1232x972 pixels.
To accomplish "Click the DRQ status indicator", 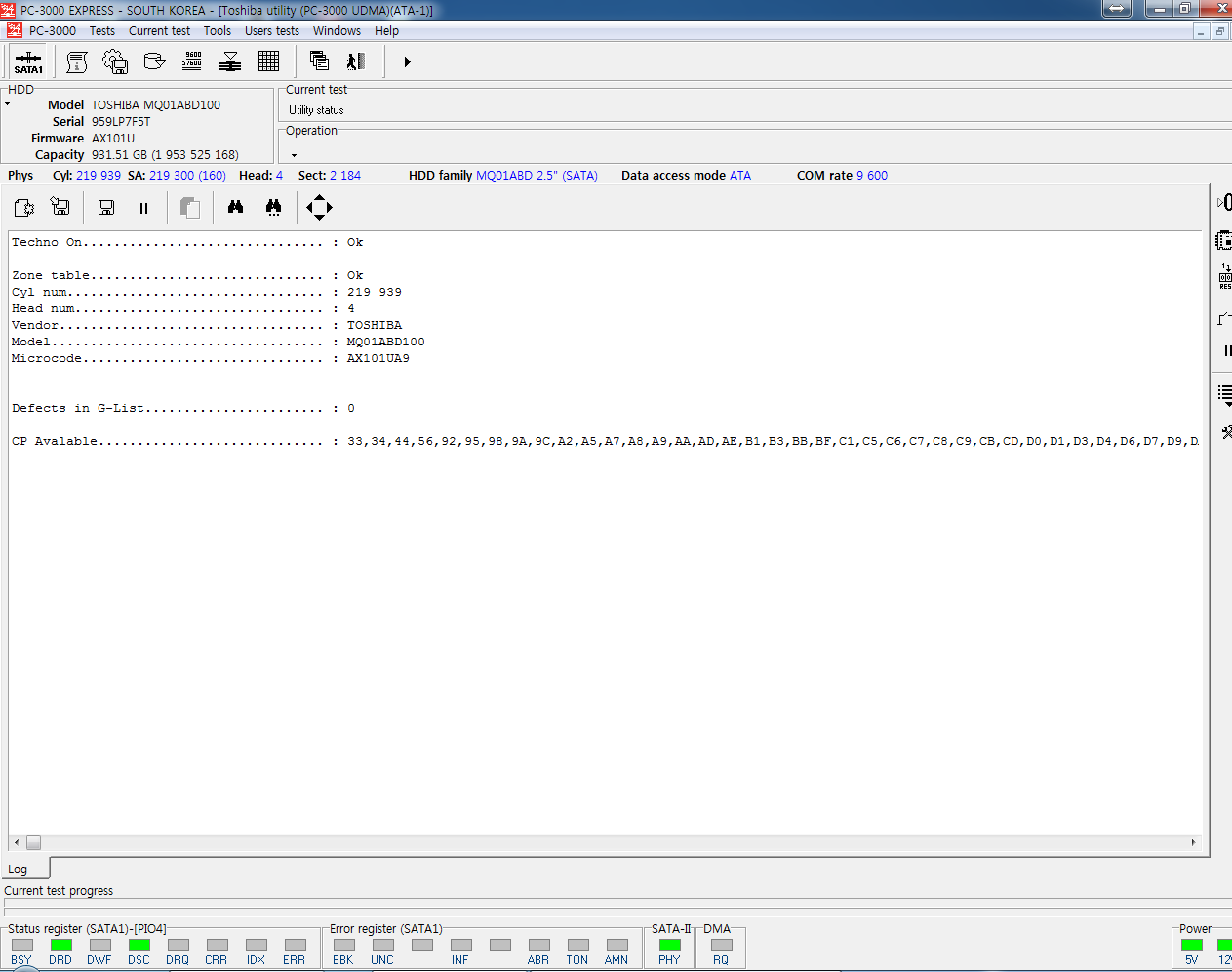I will click(x=178, y=945).
